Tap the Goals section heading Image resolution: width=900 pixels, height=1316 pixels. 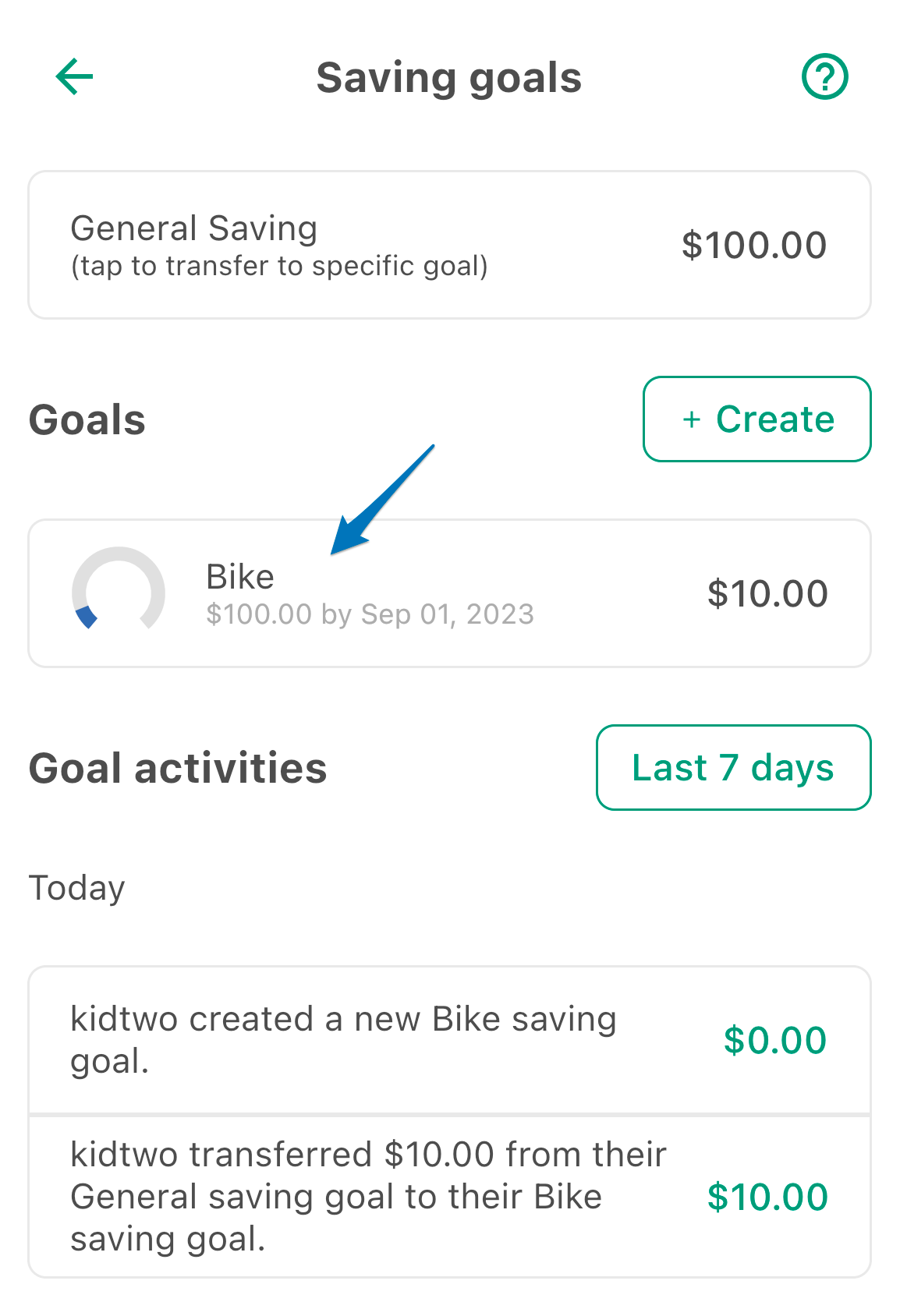point(87,419)
